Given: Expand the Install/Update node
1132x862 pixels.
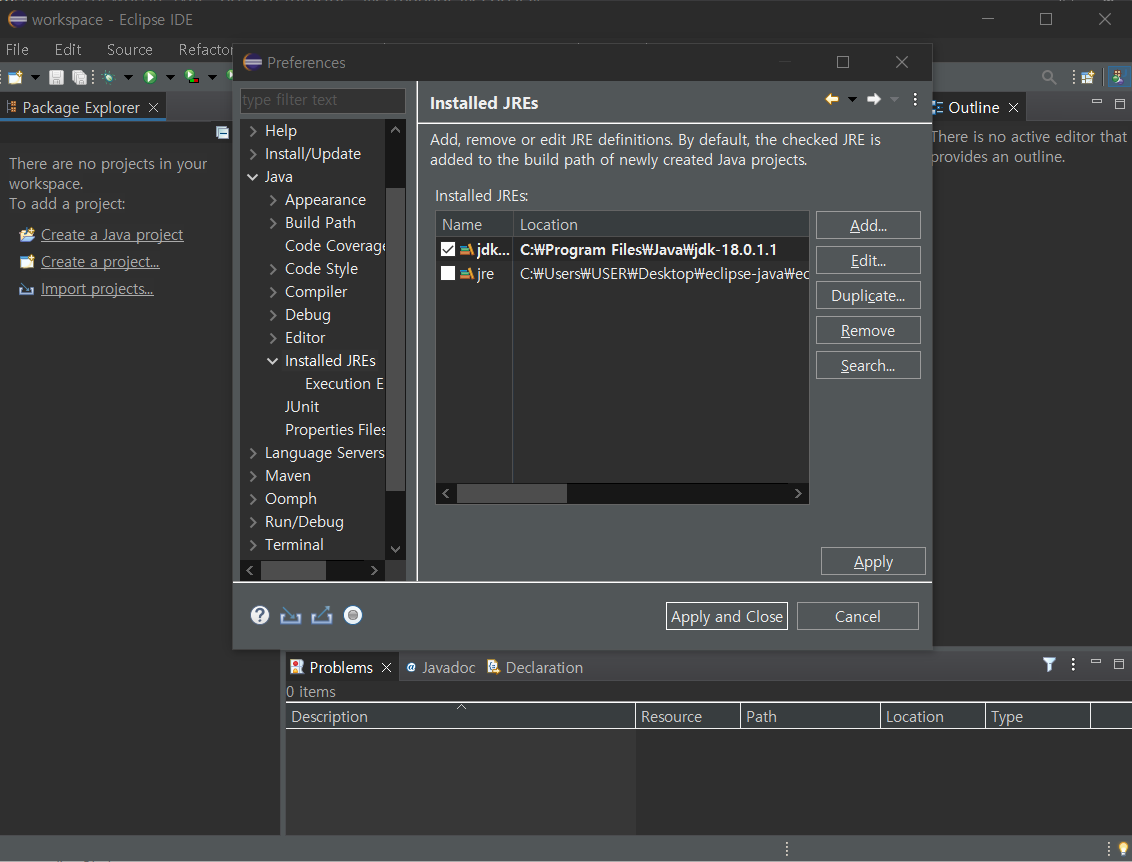Looking at the screenshot, I should (253, 154).
